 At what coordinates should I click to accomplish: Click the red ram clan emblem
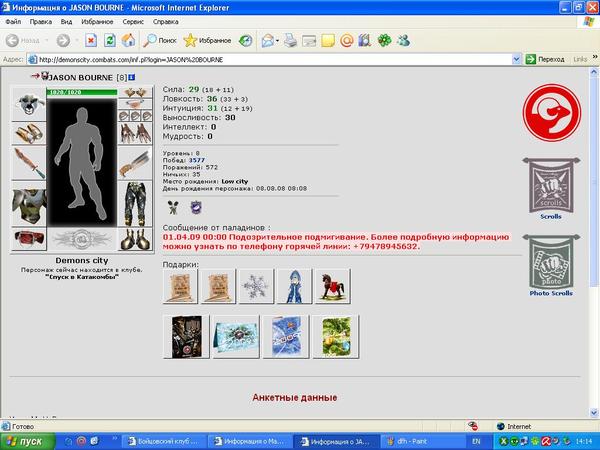552,113
